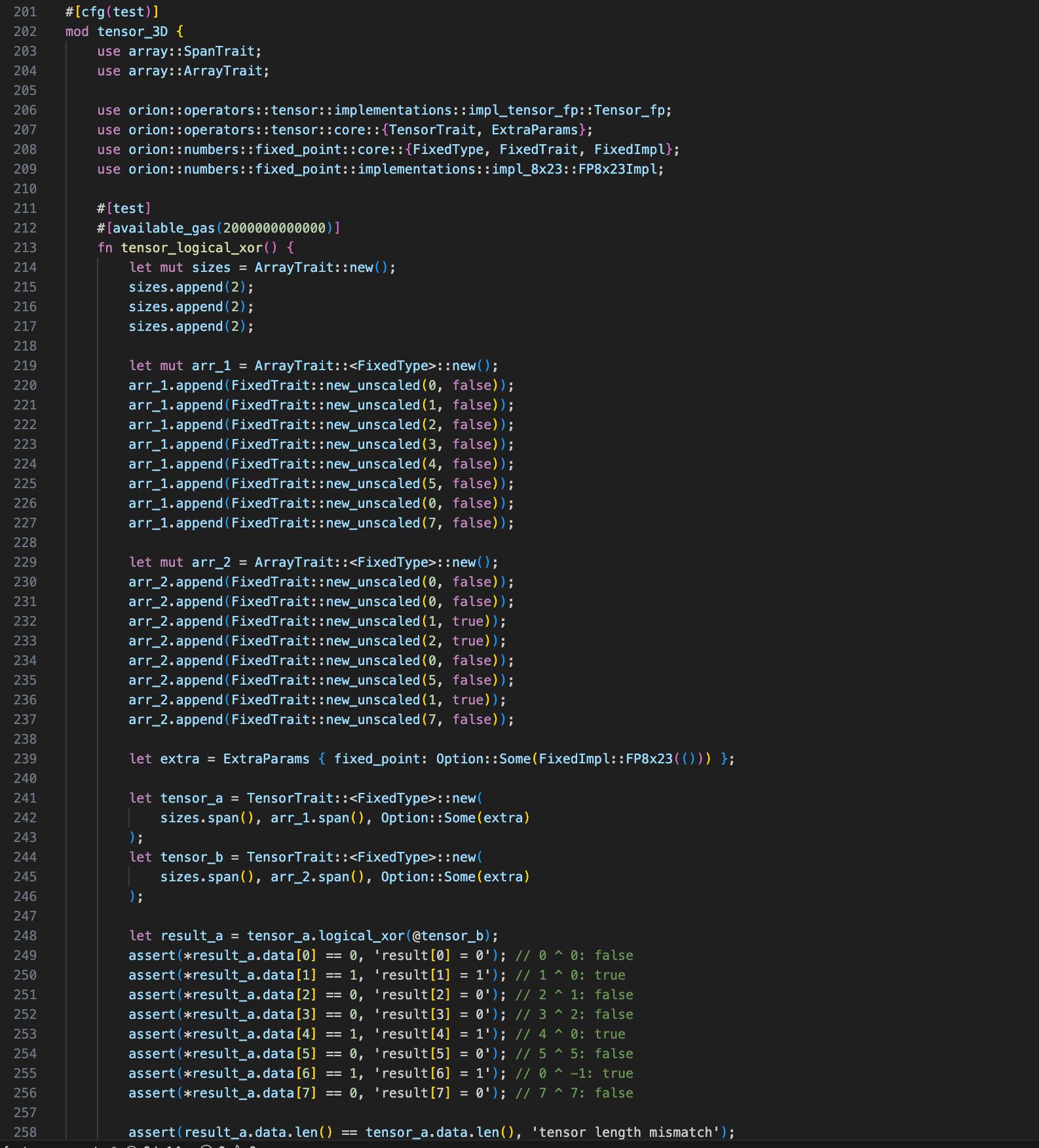
Task: Click line number 237 in the gutter
Action: (x=25, y=719)
